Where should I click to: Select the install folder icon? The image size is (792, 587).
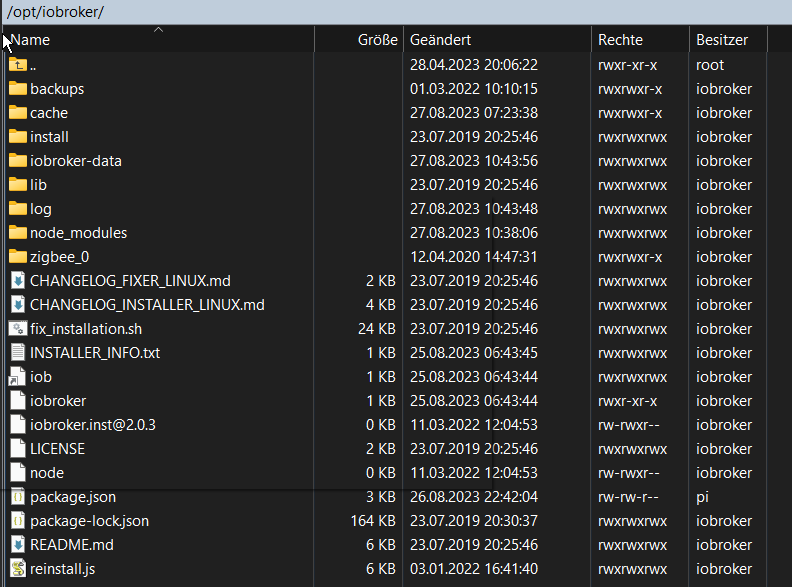tap(18, 137)
